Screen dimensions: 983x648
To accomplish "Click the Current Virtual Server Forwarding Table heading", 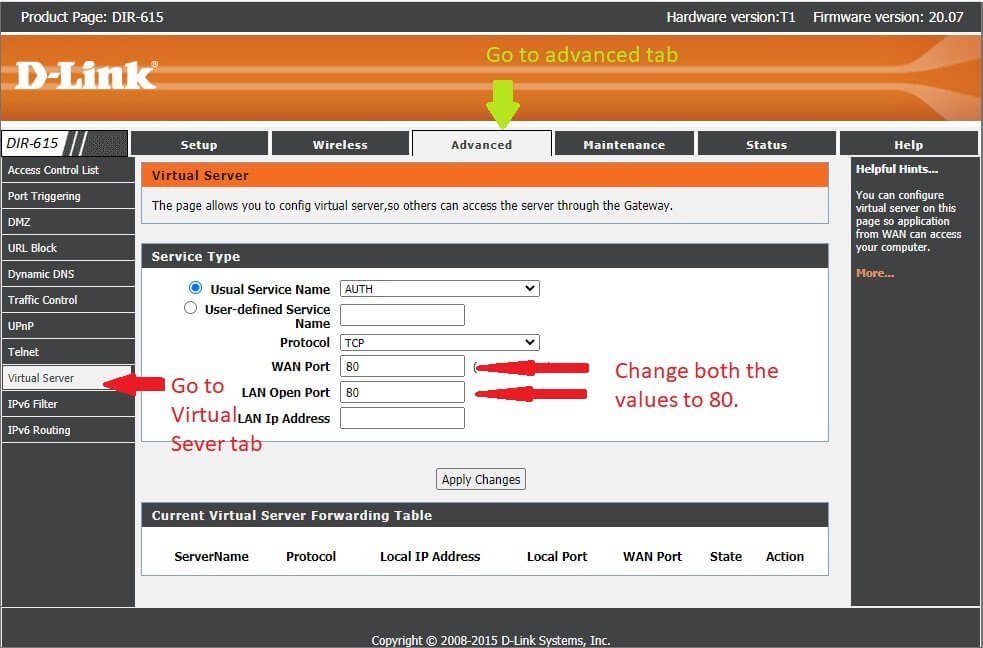I will [292, 515].
